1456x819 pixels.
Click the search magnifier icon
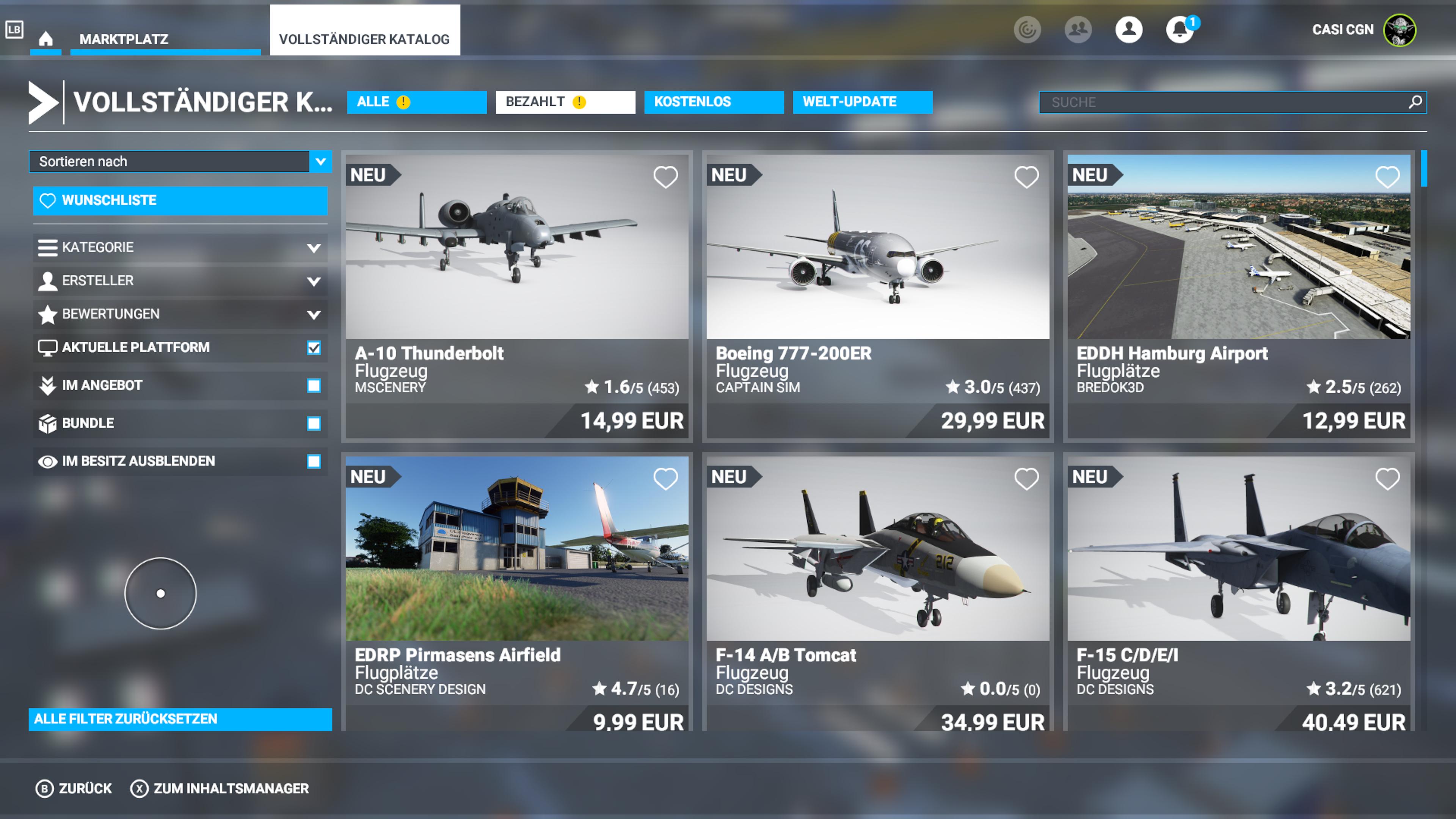click(x=1415, y=102)
